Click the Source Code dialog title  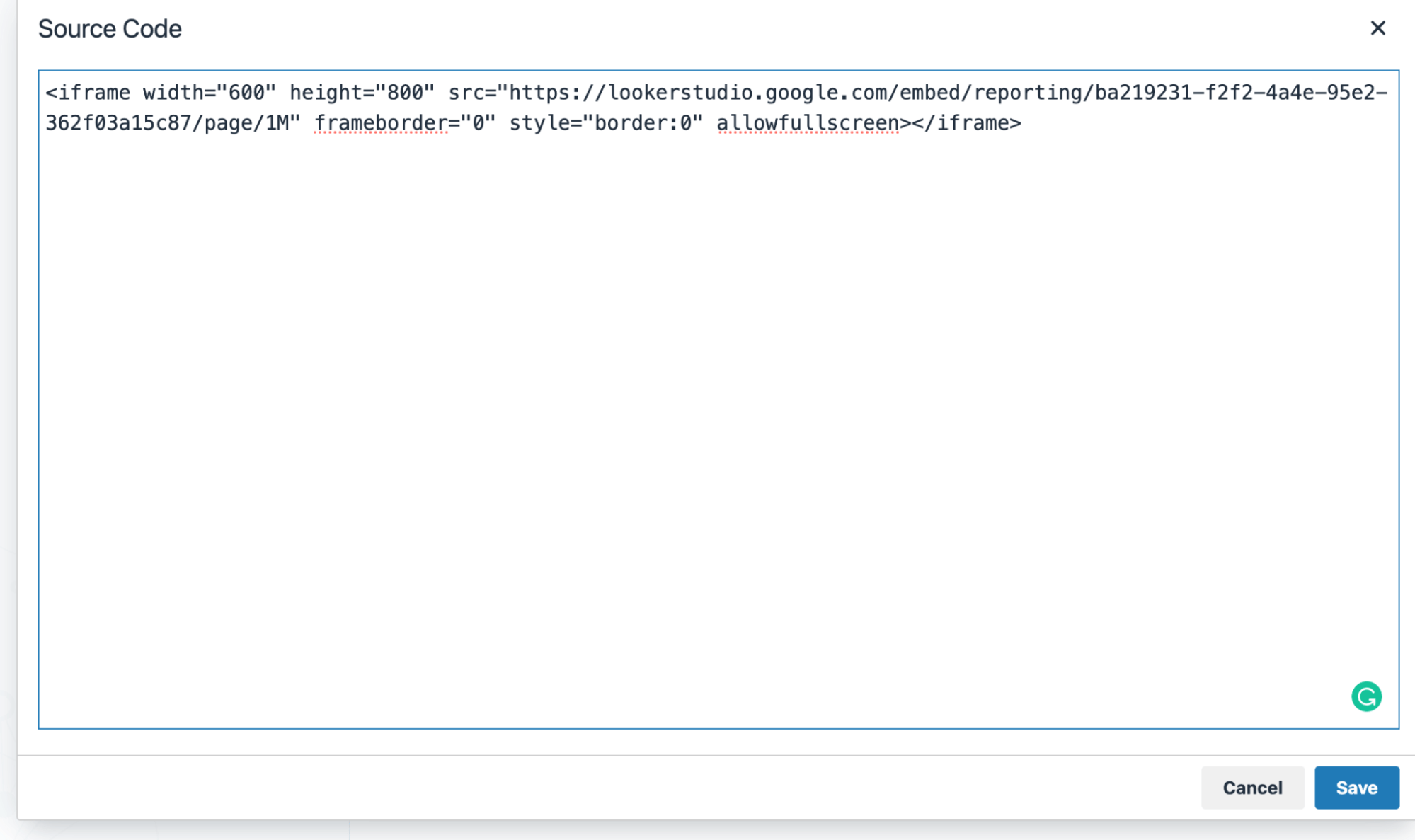coord(110,29)
